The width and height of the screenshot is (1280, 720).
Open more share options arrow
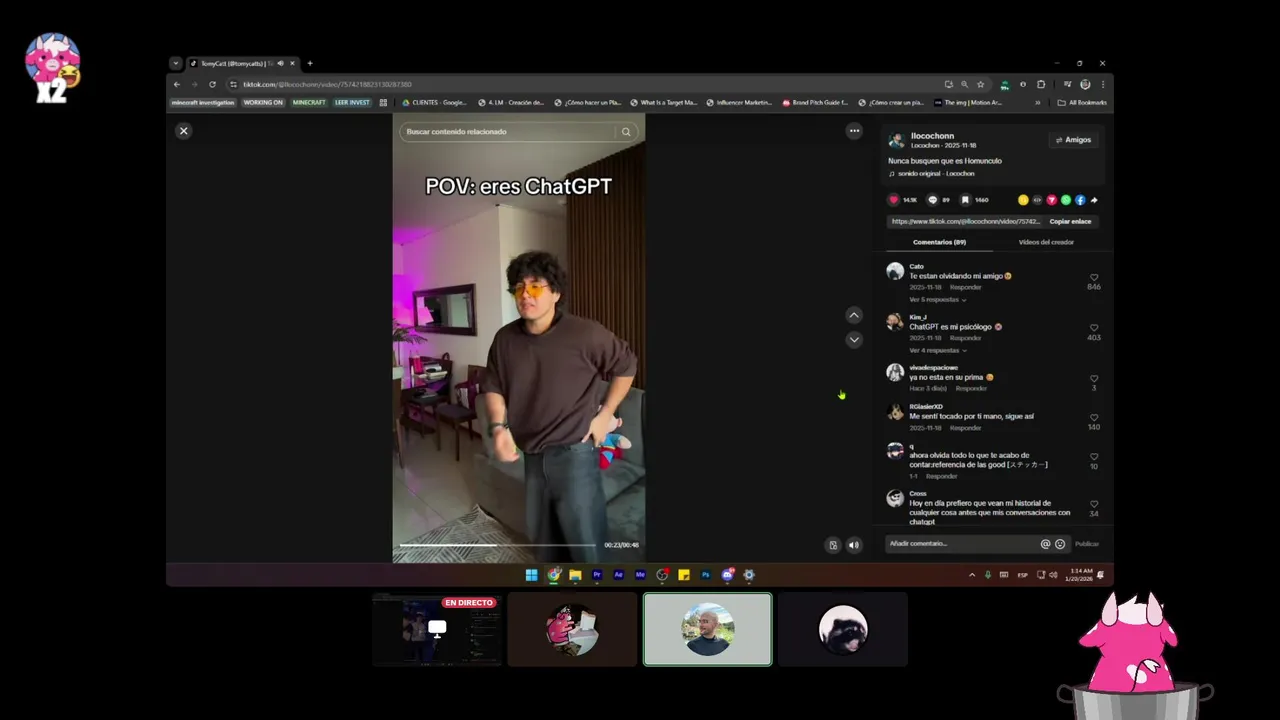pos(1094,200)
